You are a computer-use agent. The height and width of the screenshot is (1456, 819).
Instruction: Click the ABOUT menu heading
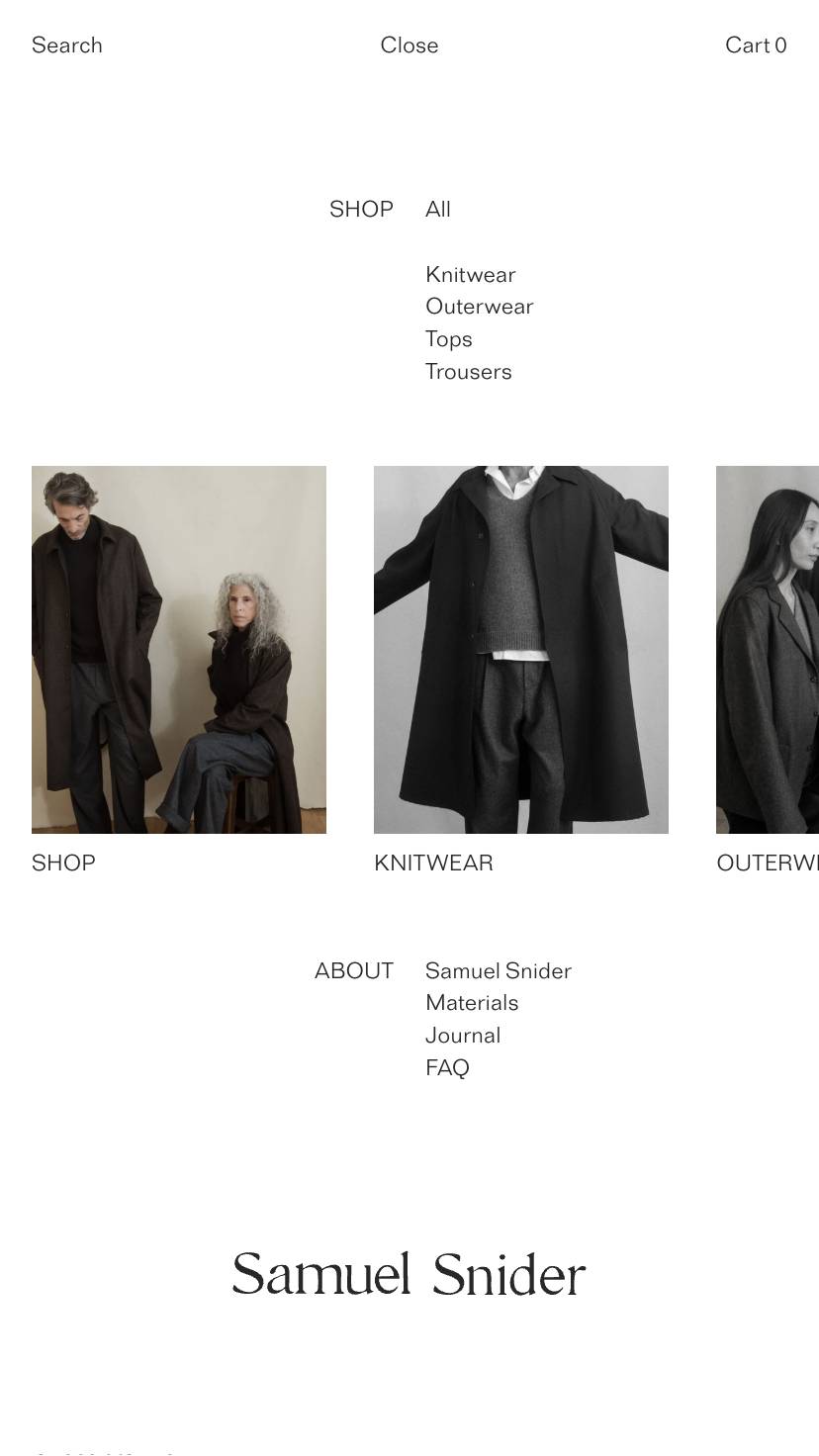[354, 971]
